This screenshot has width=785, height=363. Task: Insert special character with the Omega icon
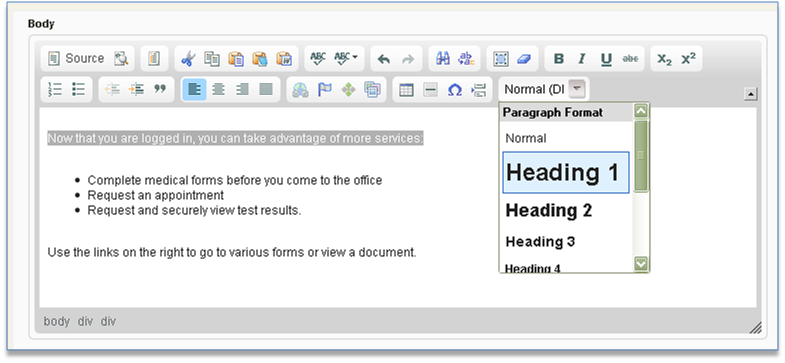tap(455, 90)
